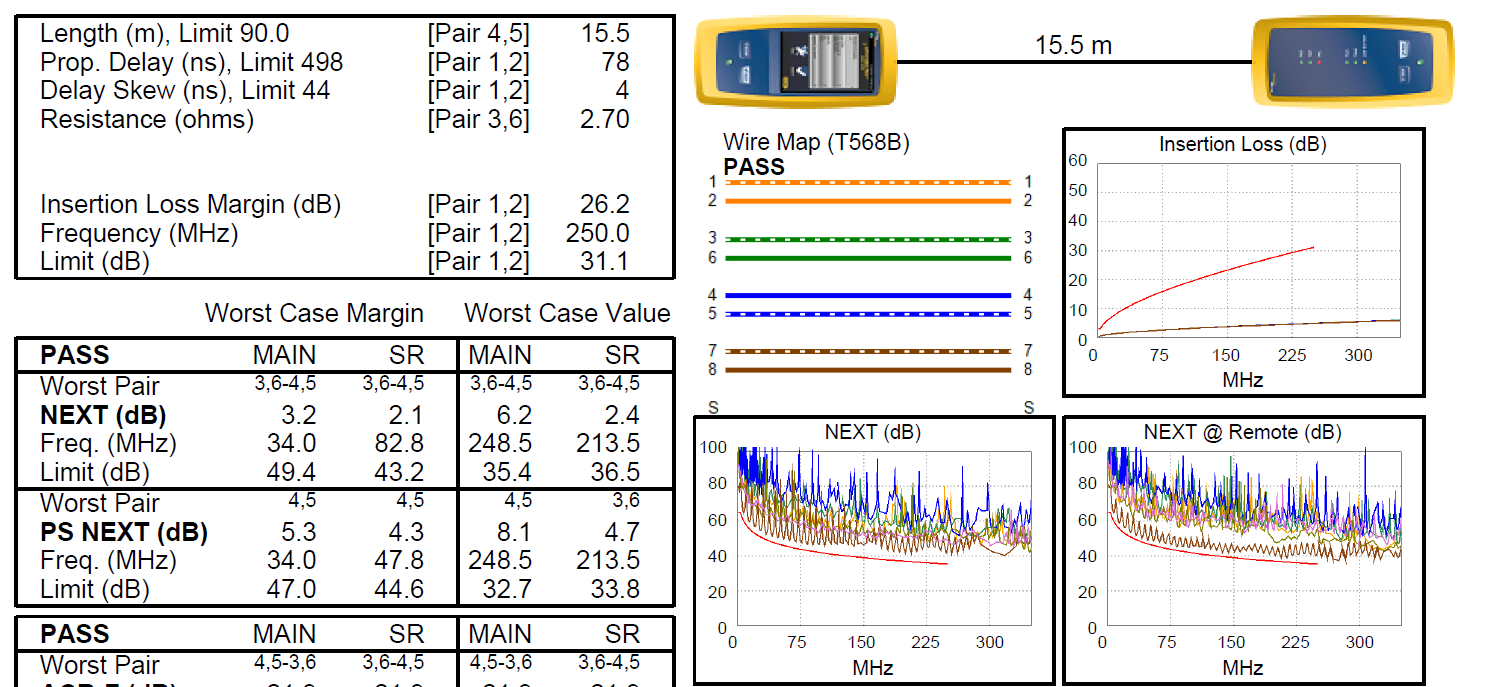
Task: Select the bold NEXT (dB) row label
Action: click(103, 415)
